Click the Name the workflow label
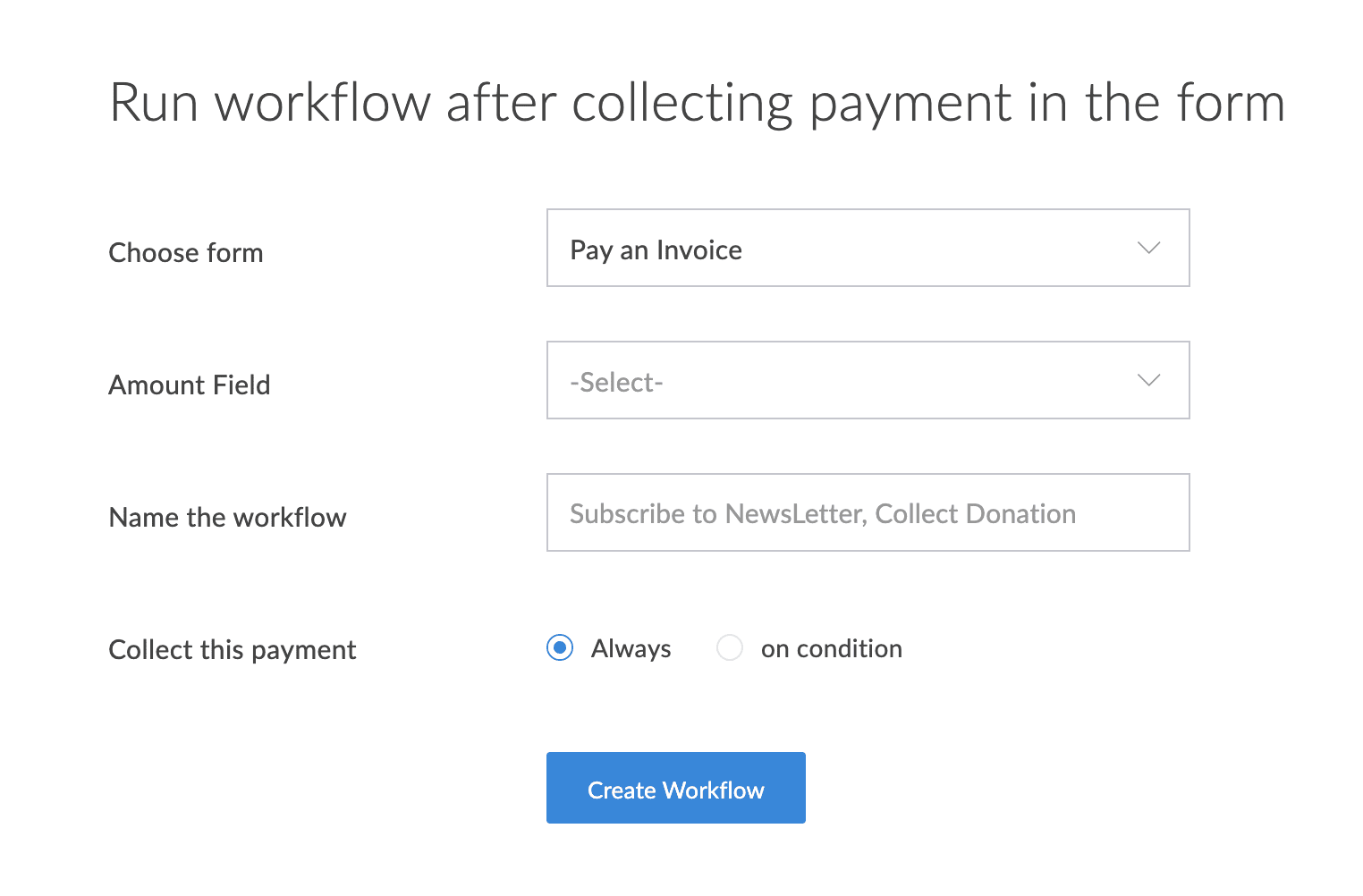The width and height of the screenshot is (1363, 896). (x=227, y=518)
